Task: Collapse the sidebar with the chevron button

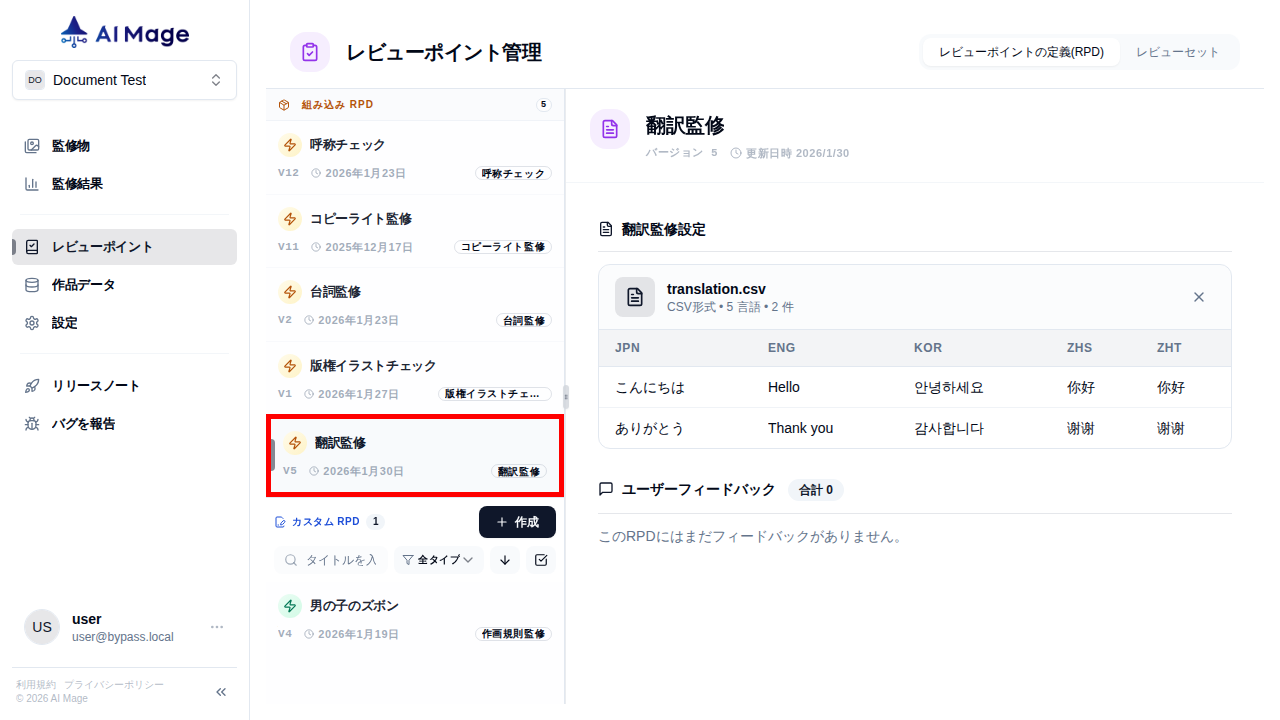Action: (x=220, y=691)
